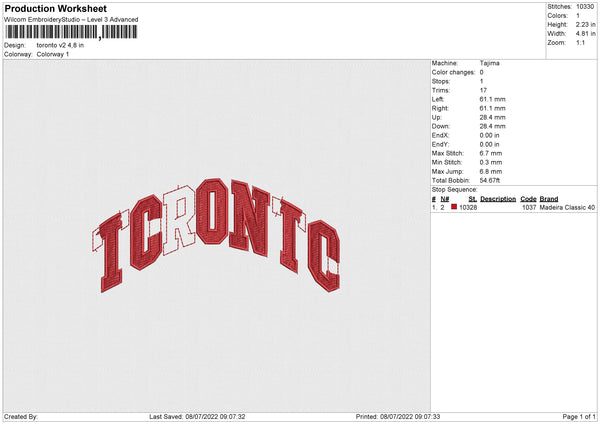Click the stitch count 10328 in stop sequence
The height and width of the screenshot is (424, 600).
click(x=468, y=207)
